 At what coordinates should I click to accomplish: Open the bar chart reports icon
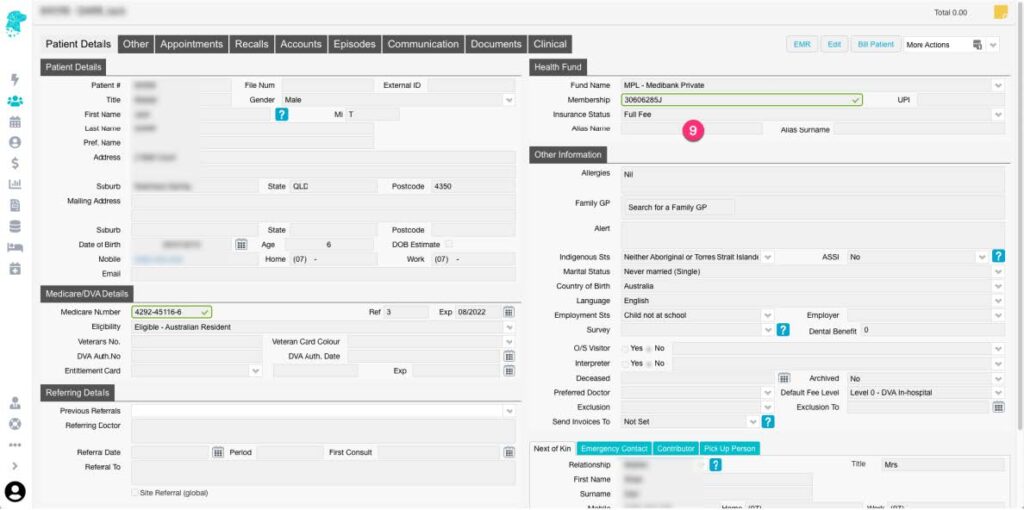tap(15, 184)
